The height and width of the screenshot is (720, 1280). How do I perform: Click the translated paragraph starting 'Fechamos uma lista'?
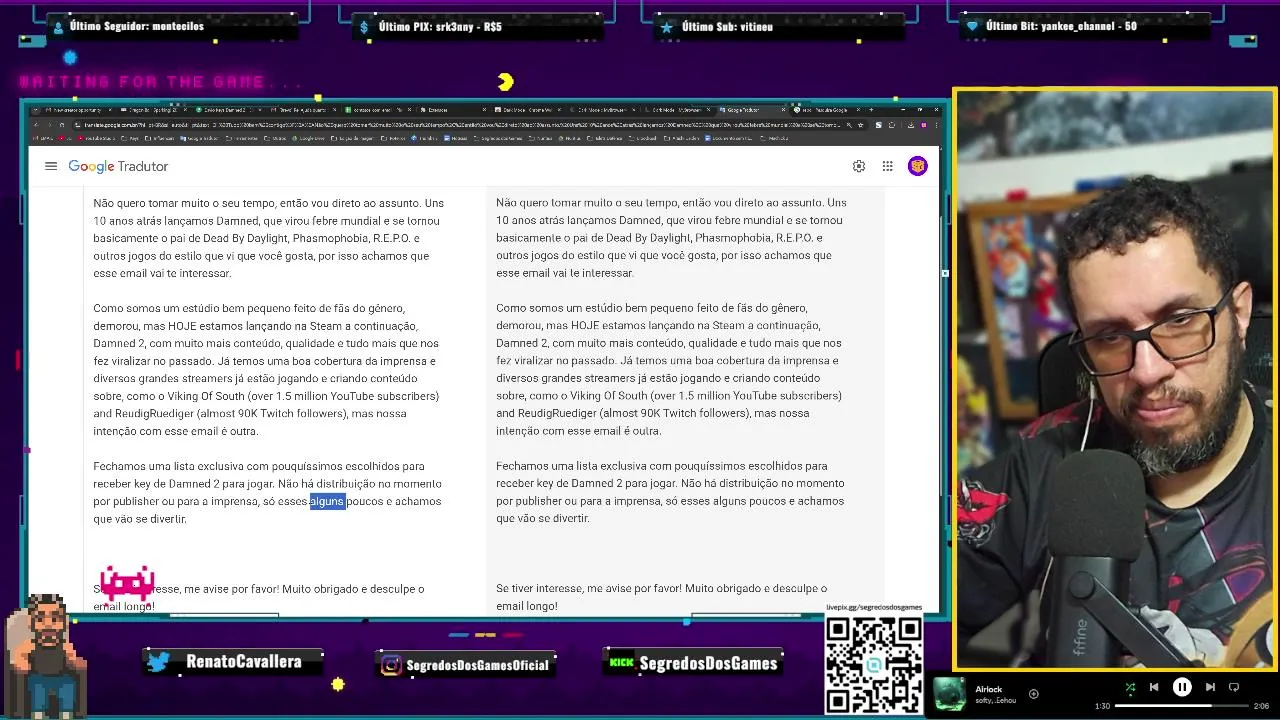pyautogui.click(x=670, y=492)
